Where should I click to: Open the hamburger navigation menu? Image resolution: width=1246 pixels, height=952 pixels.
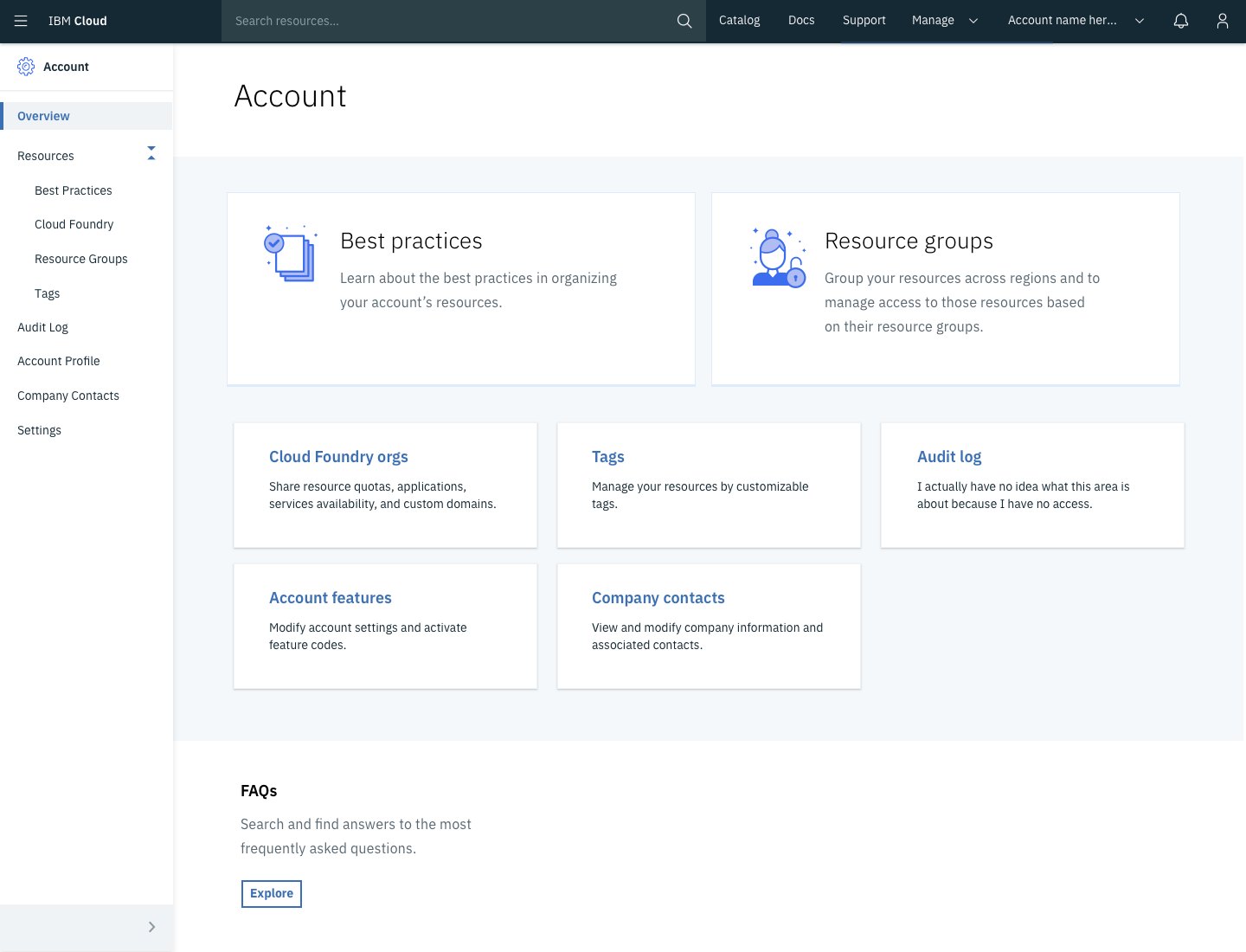pos(21,21)
